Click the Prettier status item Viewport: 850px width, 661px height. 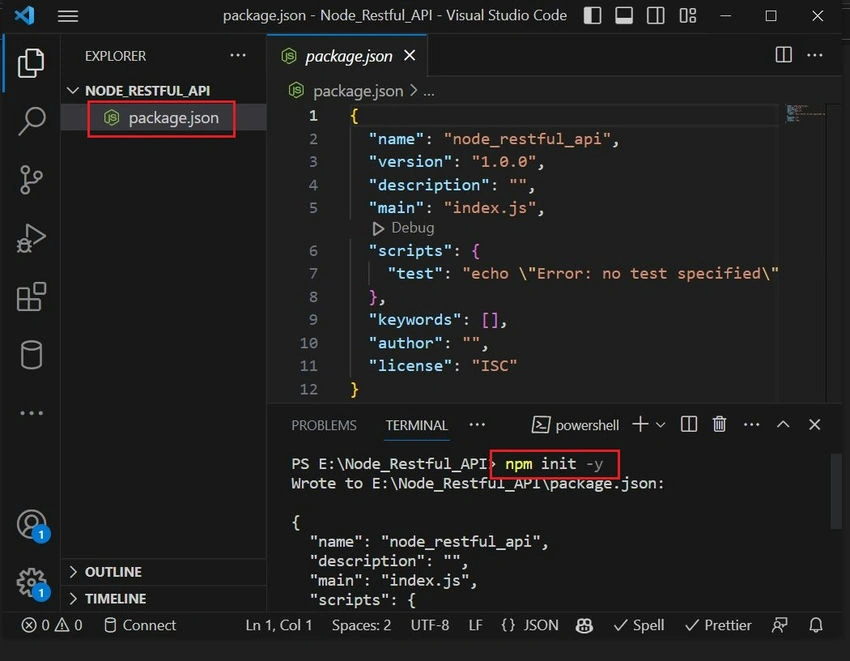point(718,625)
